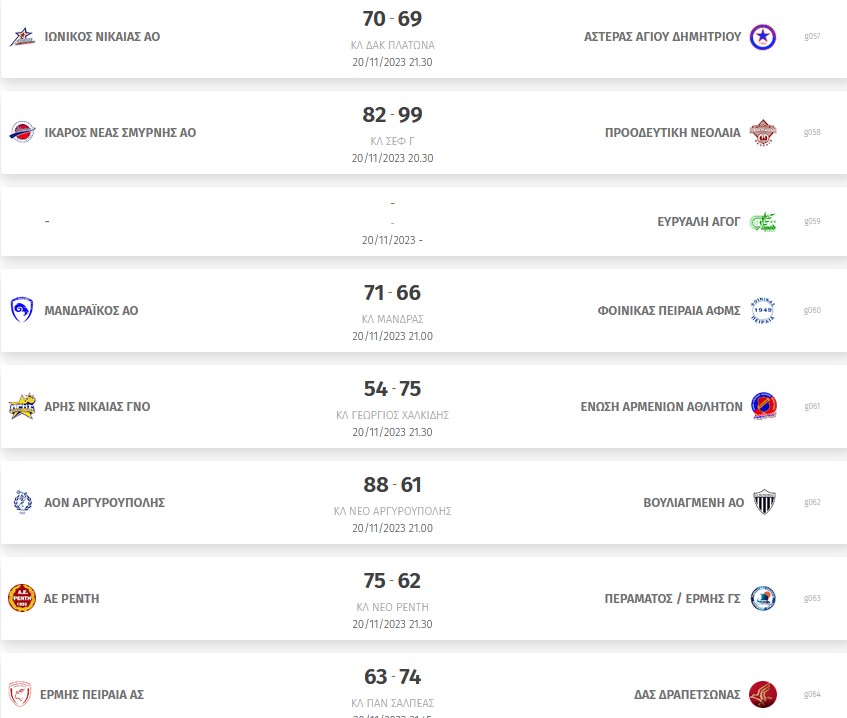This screenshot has height=718, width=847.
Task: Open ΠΕΡΑΜΑΤΟΣ / ΕΡΜΗΣ ΓΣ team link
Action: [x=672, y=599]
